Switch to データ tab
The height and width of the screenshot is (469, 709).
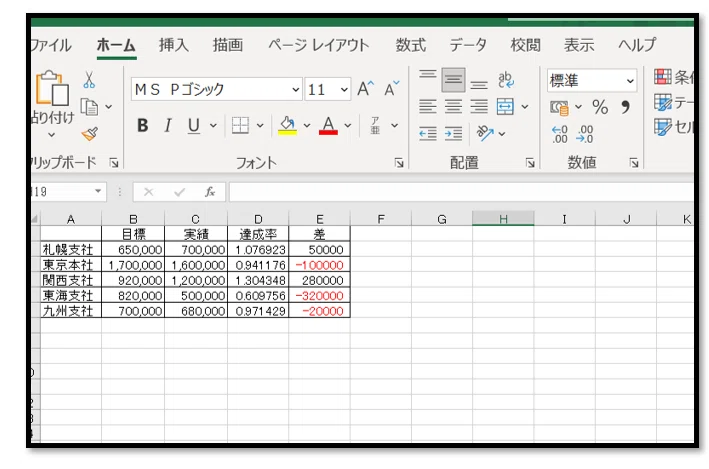(468, 45)
